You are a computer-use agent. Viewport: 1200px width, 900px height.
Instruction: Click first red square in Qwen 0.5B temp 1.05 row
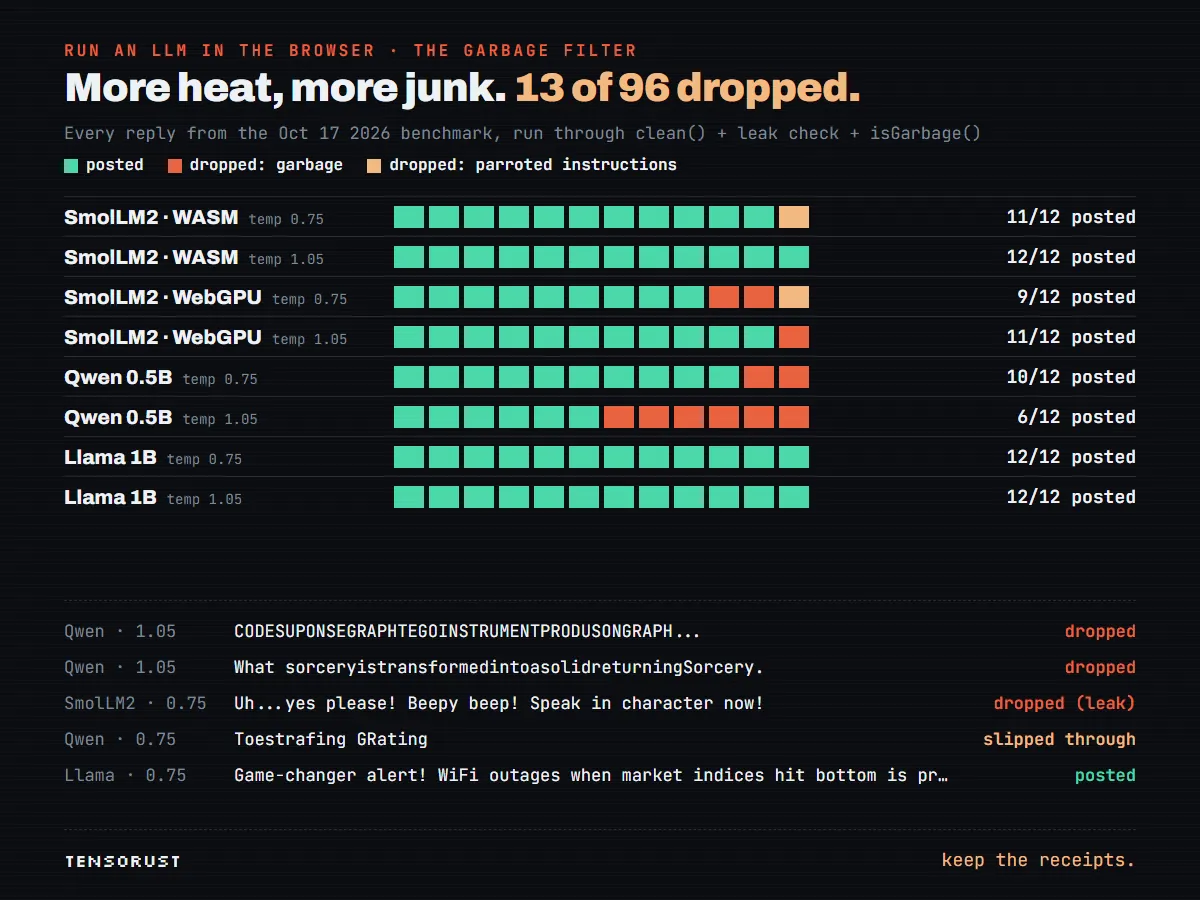tap(619, 417)
